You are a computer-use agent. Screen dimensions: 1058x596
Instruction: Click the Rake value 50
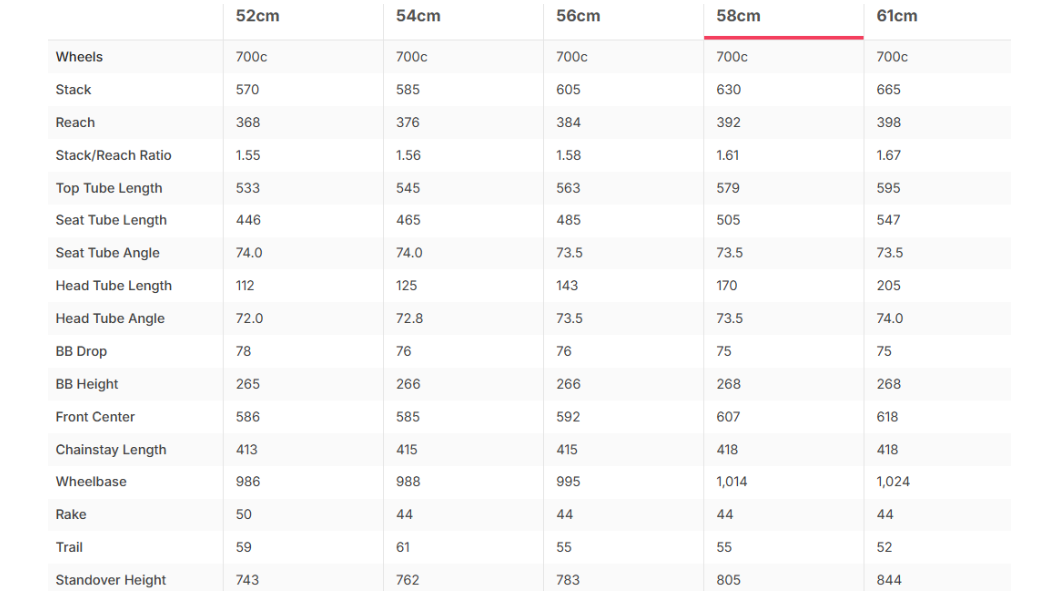[x=244, y=514]
